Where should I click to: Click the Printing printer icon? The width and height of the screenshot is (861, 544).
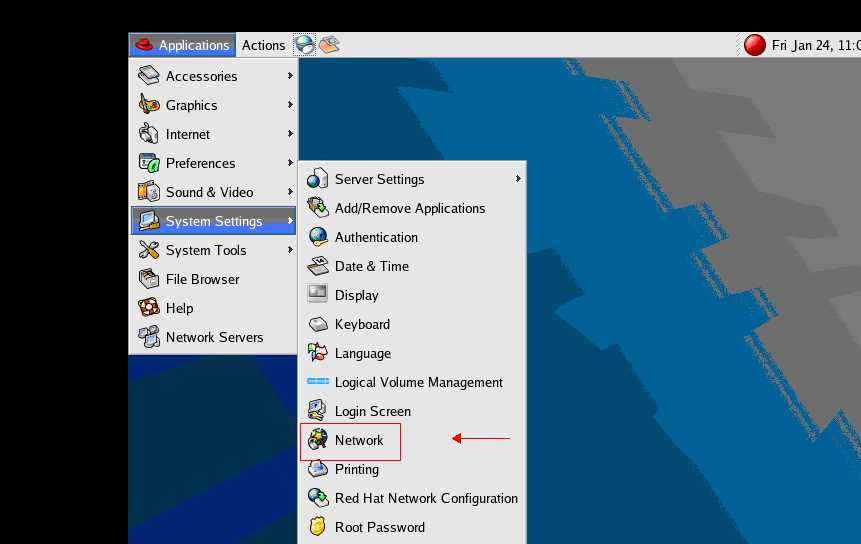[x=317, y=469]
